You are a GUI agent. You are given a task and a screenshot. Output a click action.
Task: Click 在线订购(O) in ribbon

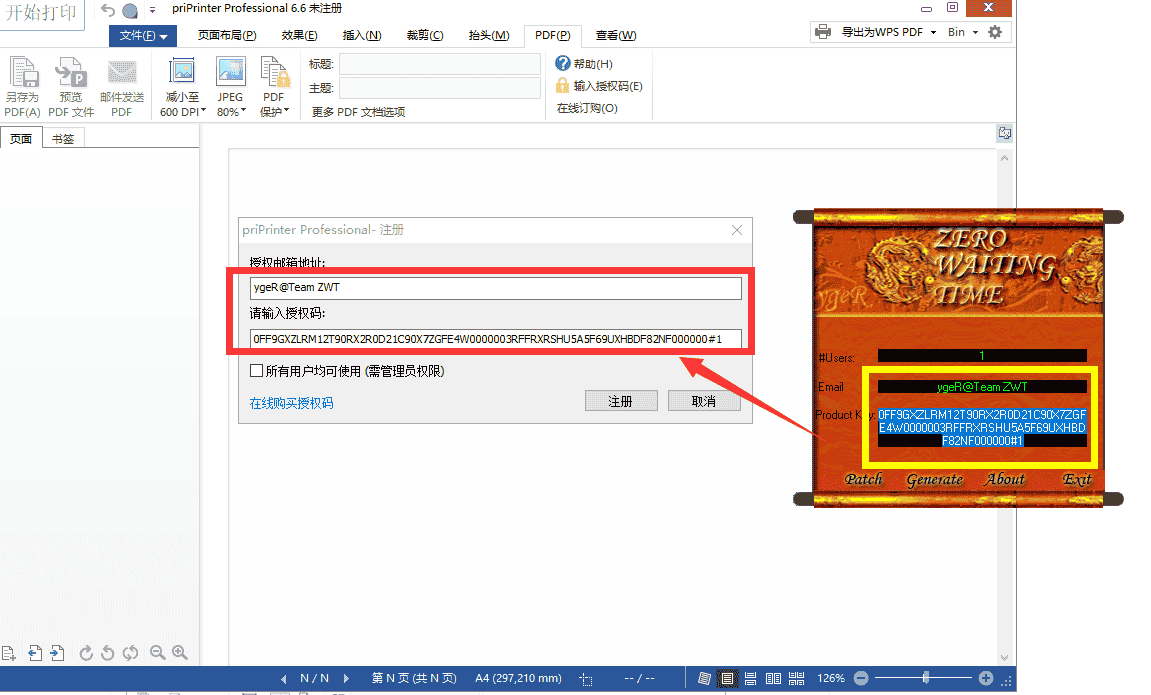[x=587, y=108]
